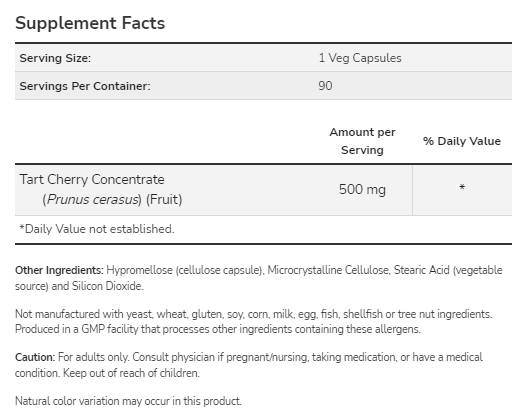Screen dimensions: 527x417
Task: Click the 1 Veg Capsules value
Action: tap(360, 58)
